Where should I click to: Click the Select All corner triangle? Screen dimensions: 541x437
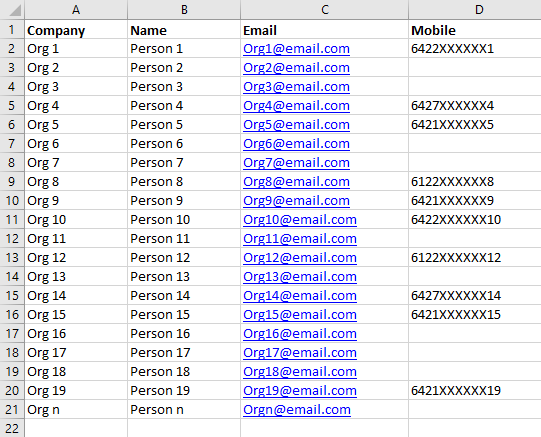click(x=15, y=10)
